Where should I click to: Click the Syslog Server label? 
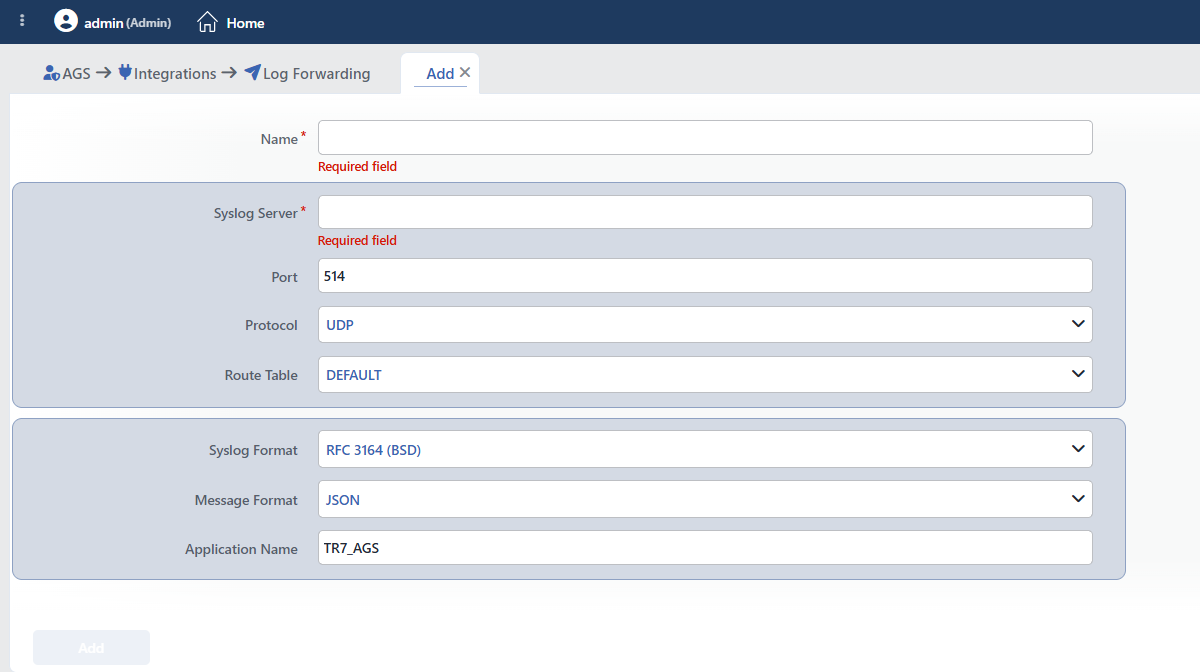tap(256, 213)
